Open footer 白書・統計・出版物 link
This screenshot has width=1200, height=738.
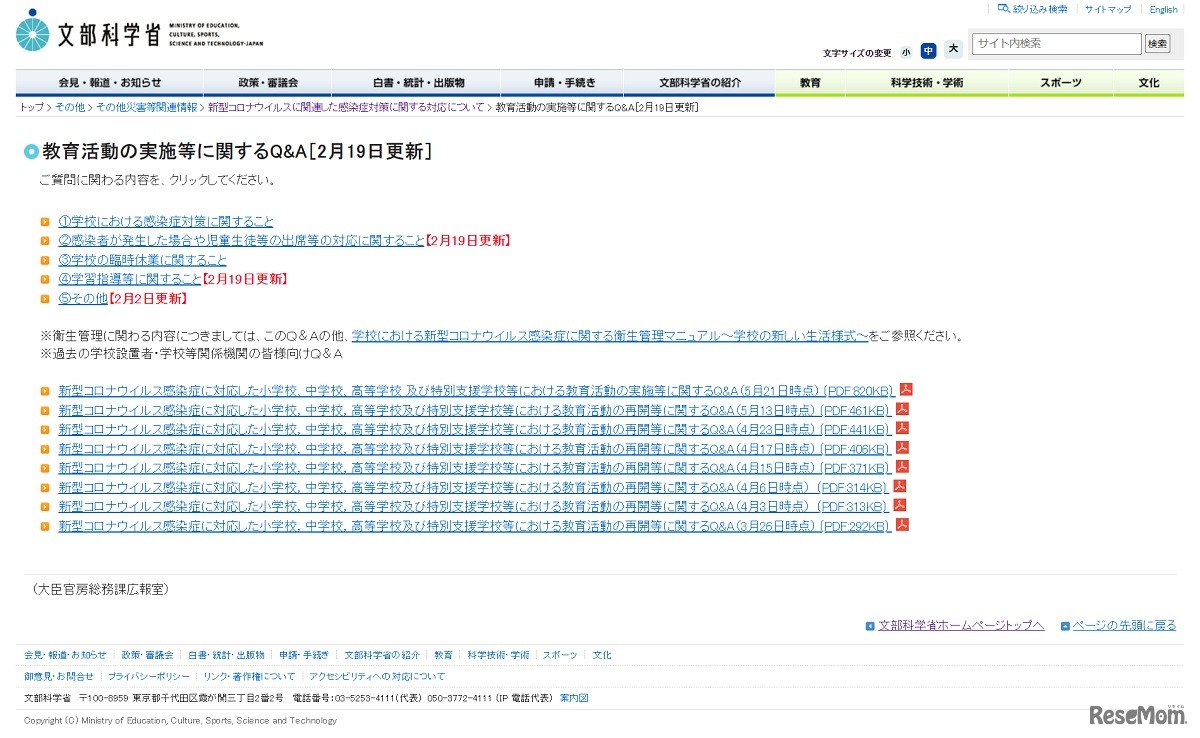click(226, 655)
